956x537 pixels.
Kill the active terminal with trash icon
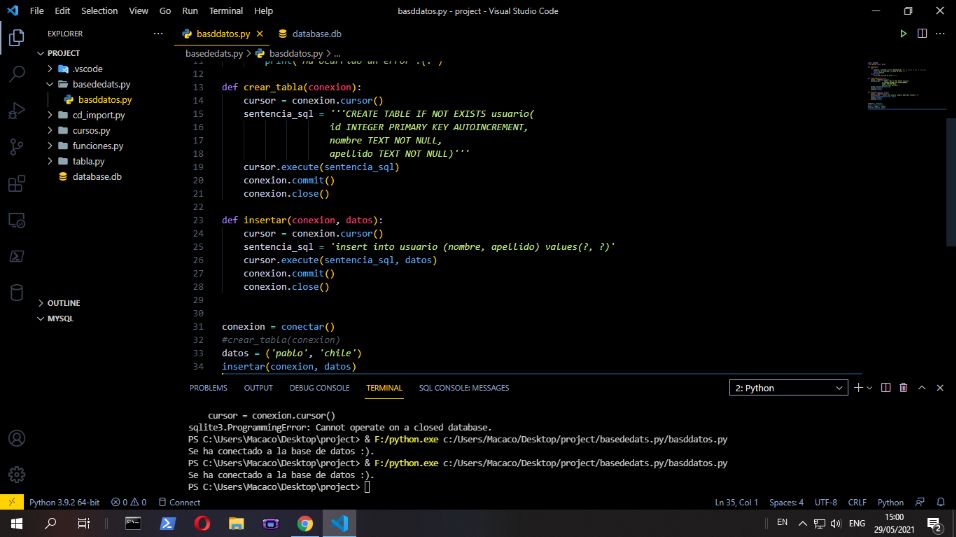903,388
